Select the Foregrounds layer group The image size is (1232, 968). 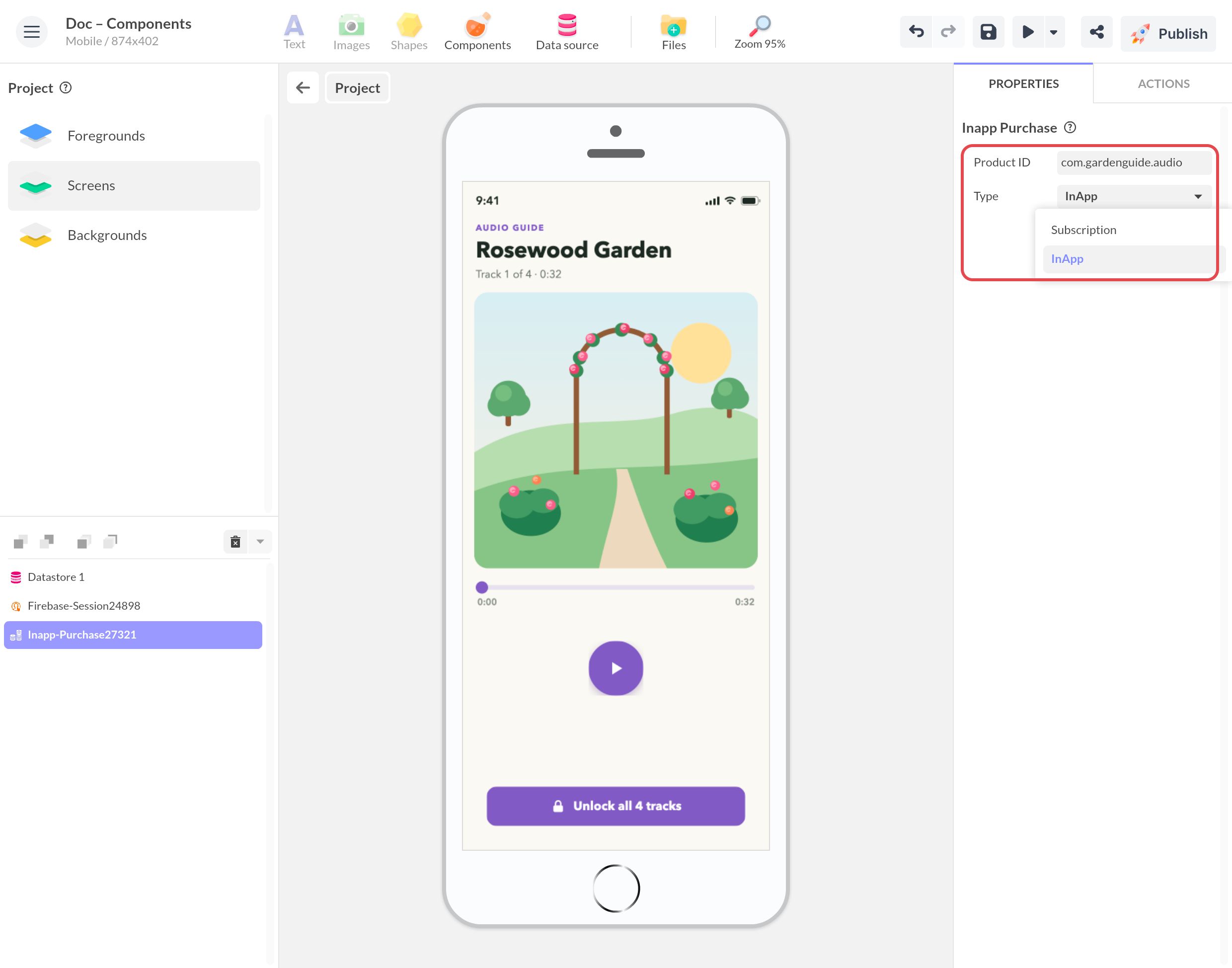pyautogui.click(x=134, y=136)
